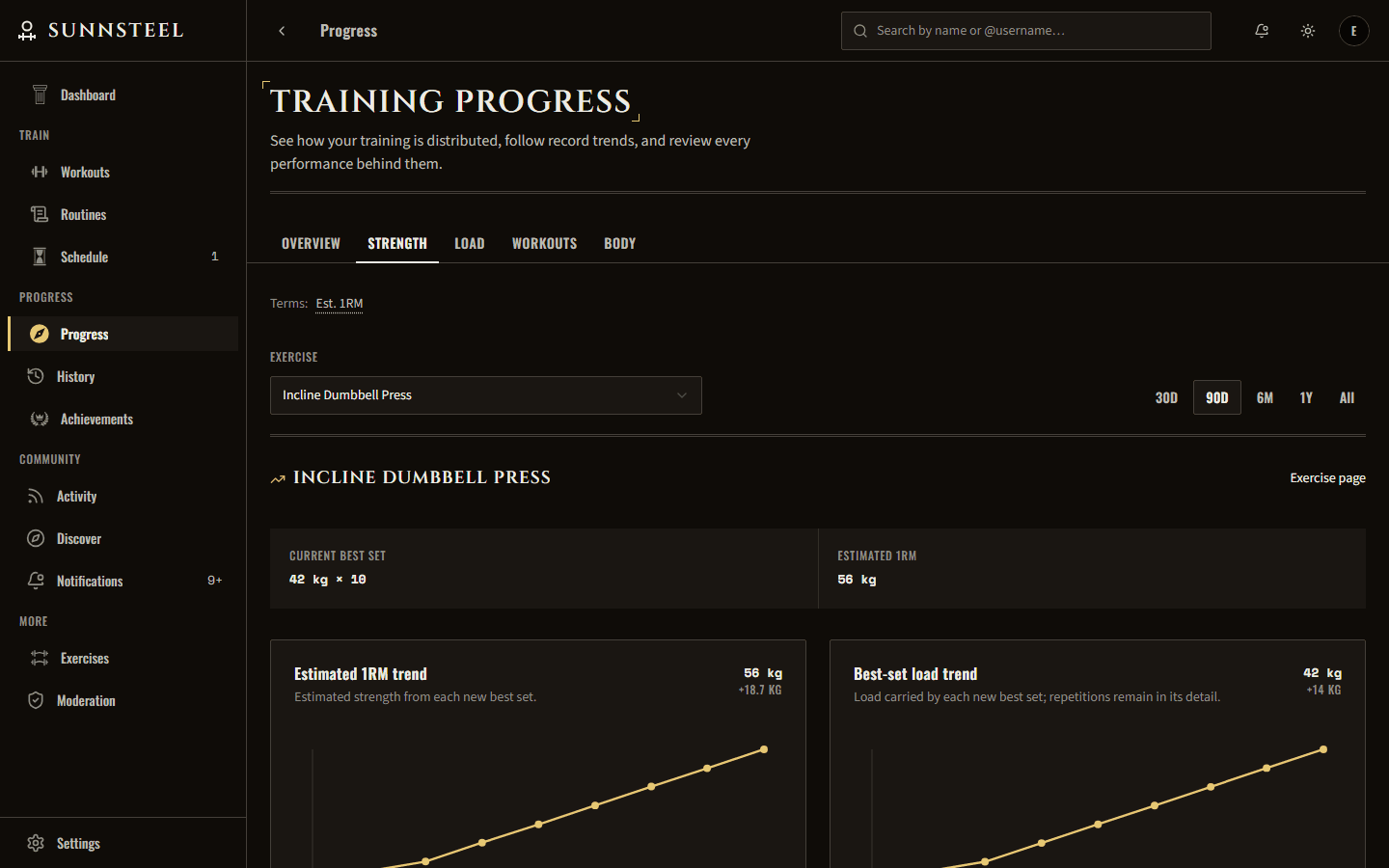This screenshot has height=868, width=1389.
Task: Open Discover in the sidebar
Action: coord(123,538)
